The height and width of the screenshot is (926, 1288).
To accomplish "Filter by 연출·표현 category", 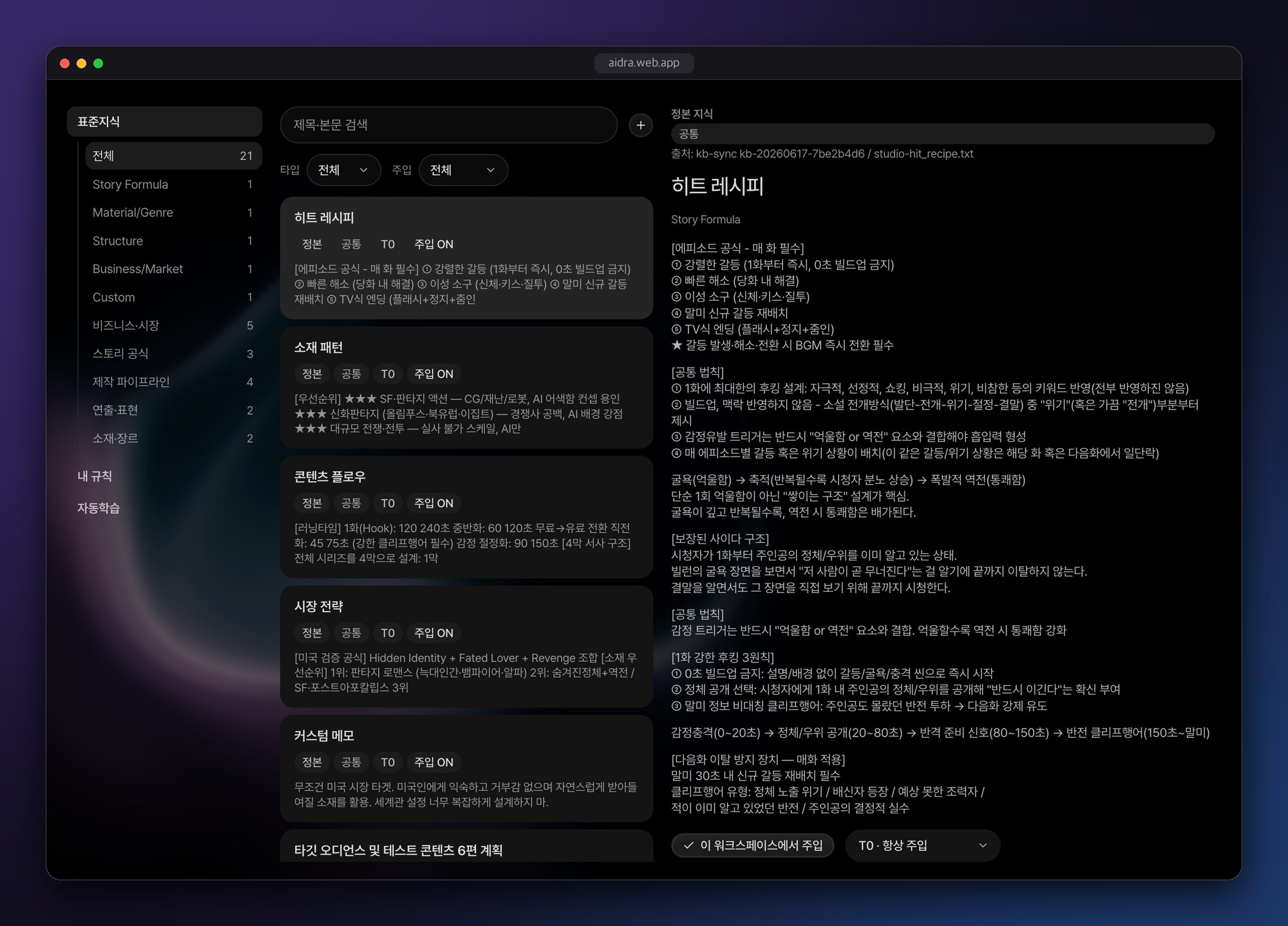I will pos(173,410).
